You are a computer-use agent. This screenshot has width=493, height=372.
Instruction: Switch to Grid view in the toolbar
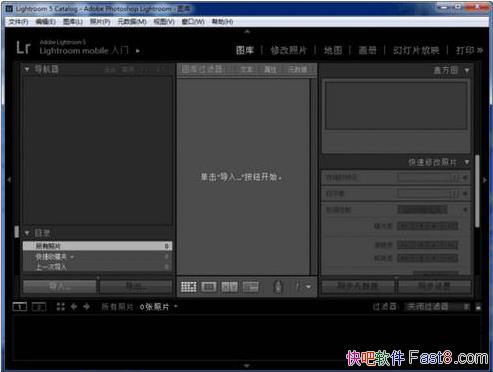[189, 287]
